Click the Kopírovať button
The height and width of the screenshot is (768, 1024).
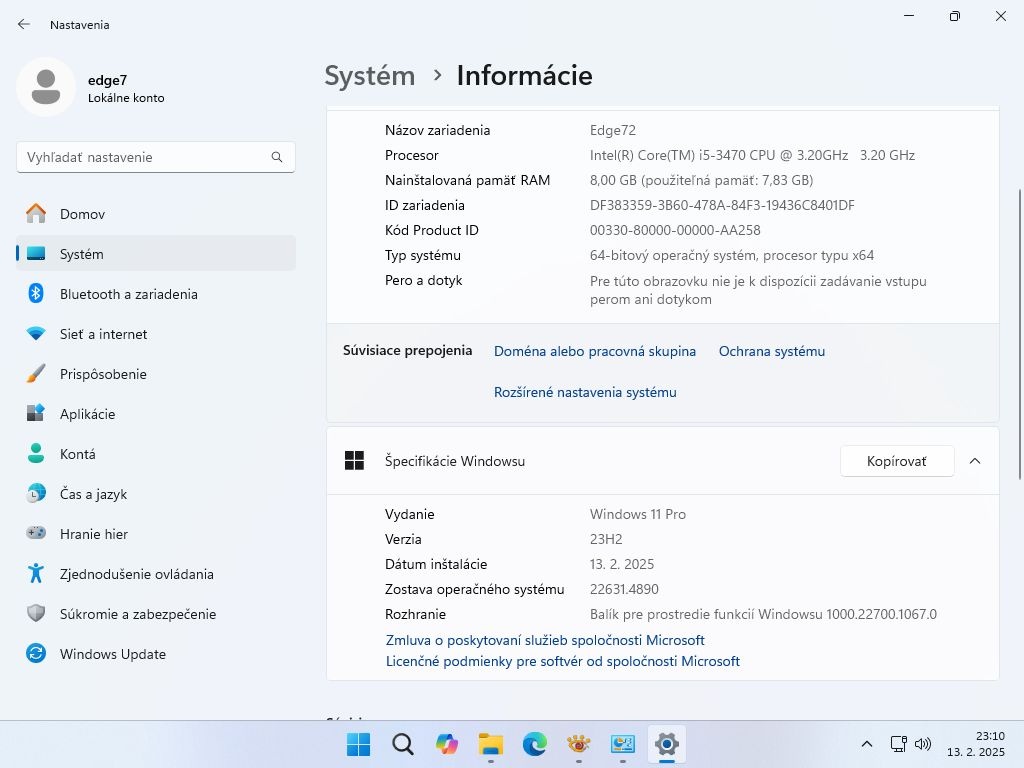point(897,461)
